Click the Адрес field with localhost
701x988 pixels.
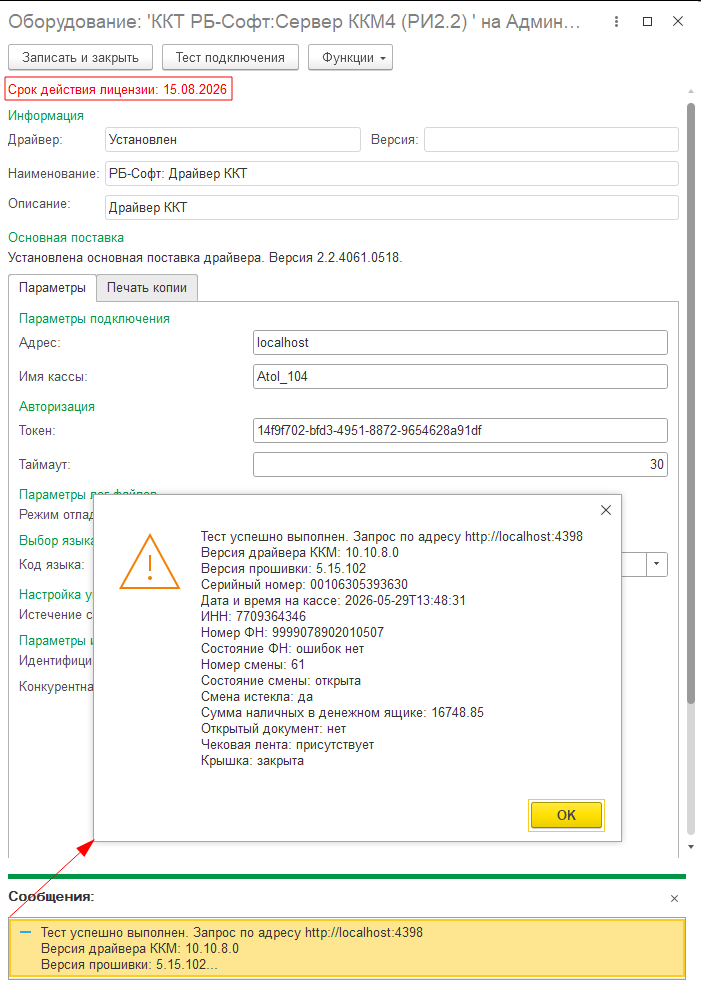[x=460, y=343]
